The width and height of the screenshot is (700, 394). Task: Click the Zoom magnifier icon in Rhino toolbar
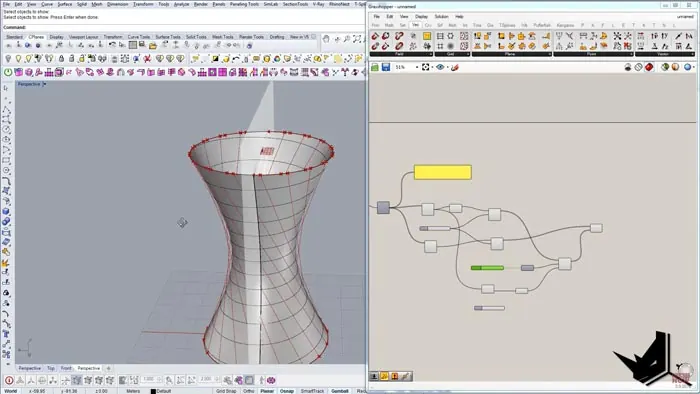click(x=346, y=39)
